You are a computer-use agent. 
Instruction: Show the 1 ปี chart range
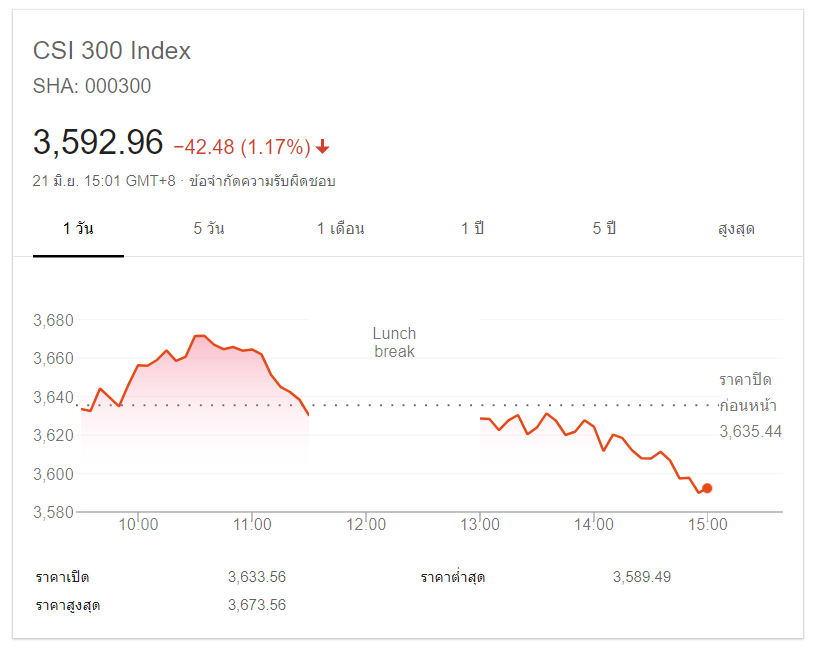pyautogui.click(x=472, y=229)
